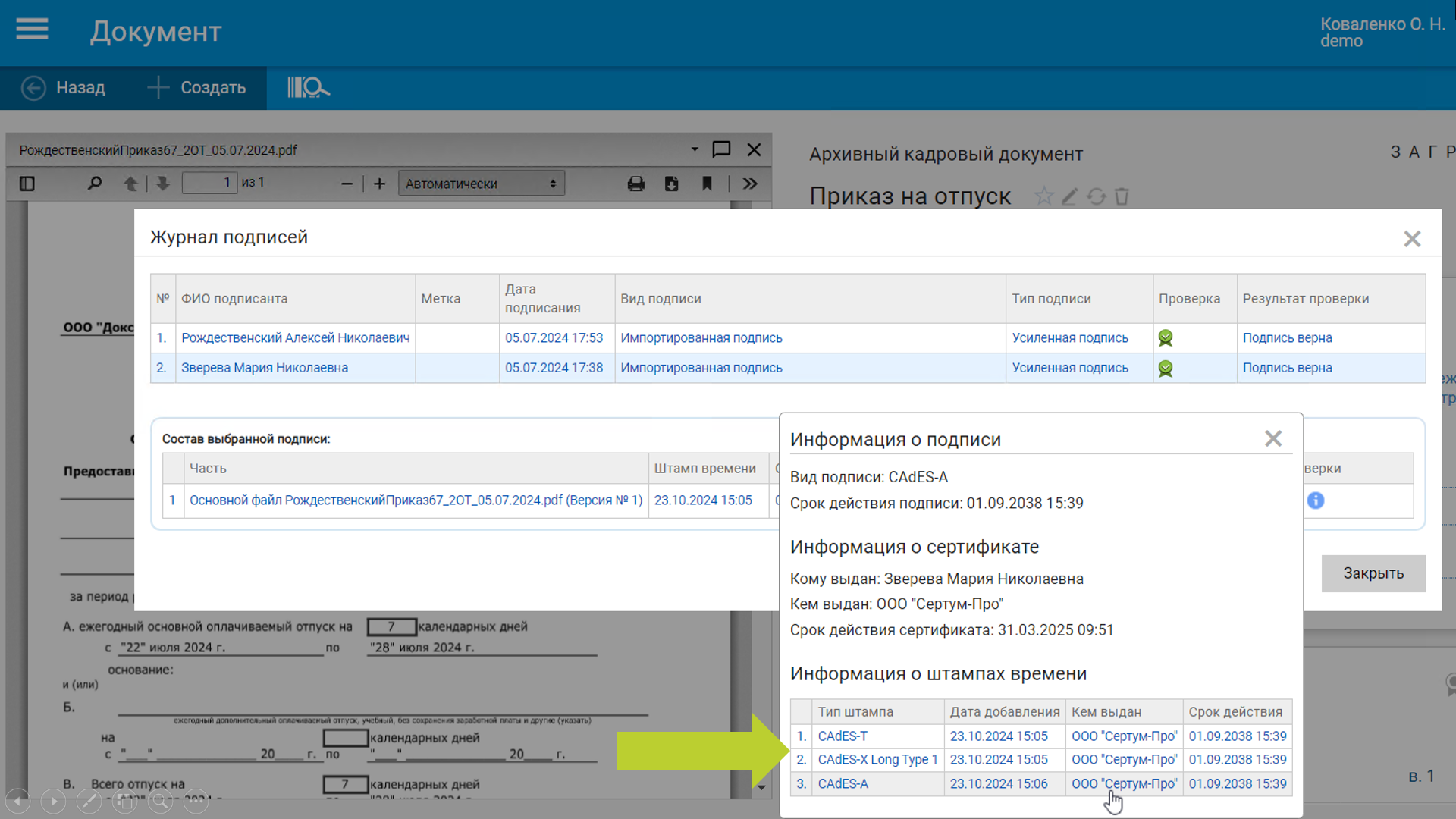Toggle the PDF viewer sidebar

27,184
